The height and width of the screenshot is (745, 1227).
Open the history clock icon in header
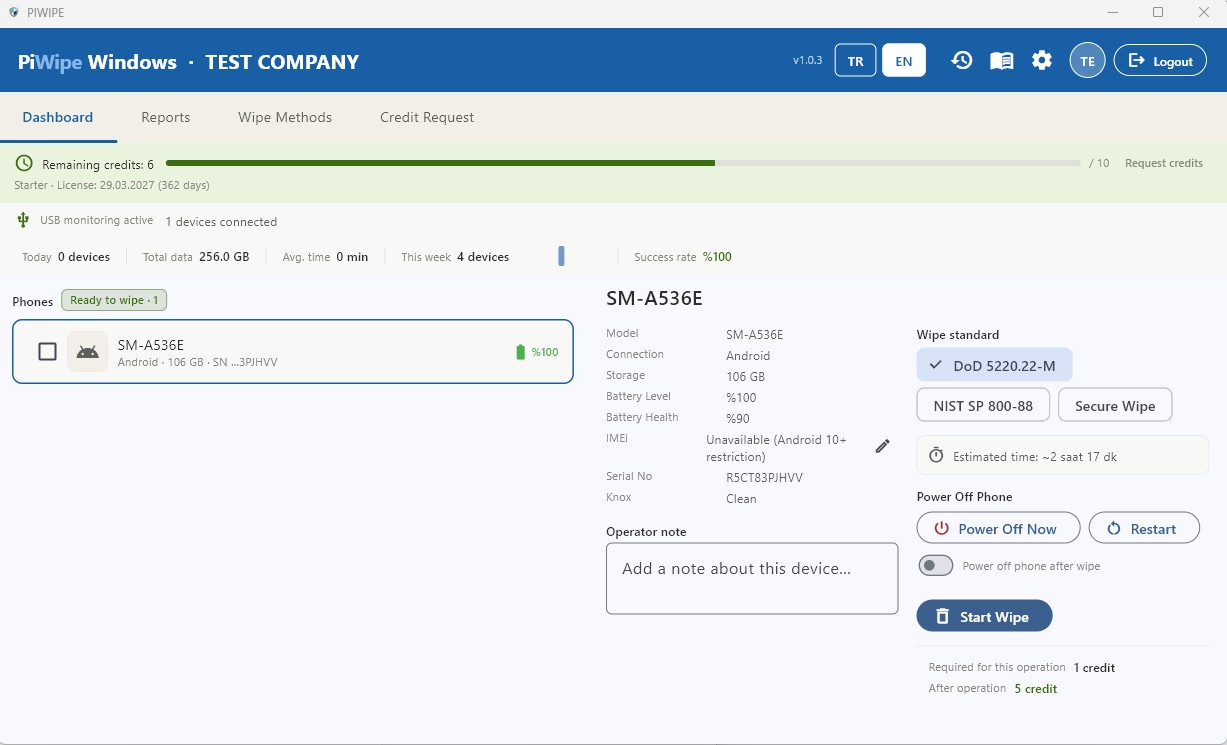tap(961, 61)
